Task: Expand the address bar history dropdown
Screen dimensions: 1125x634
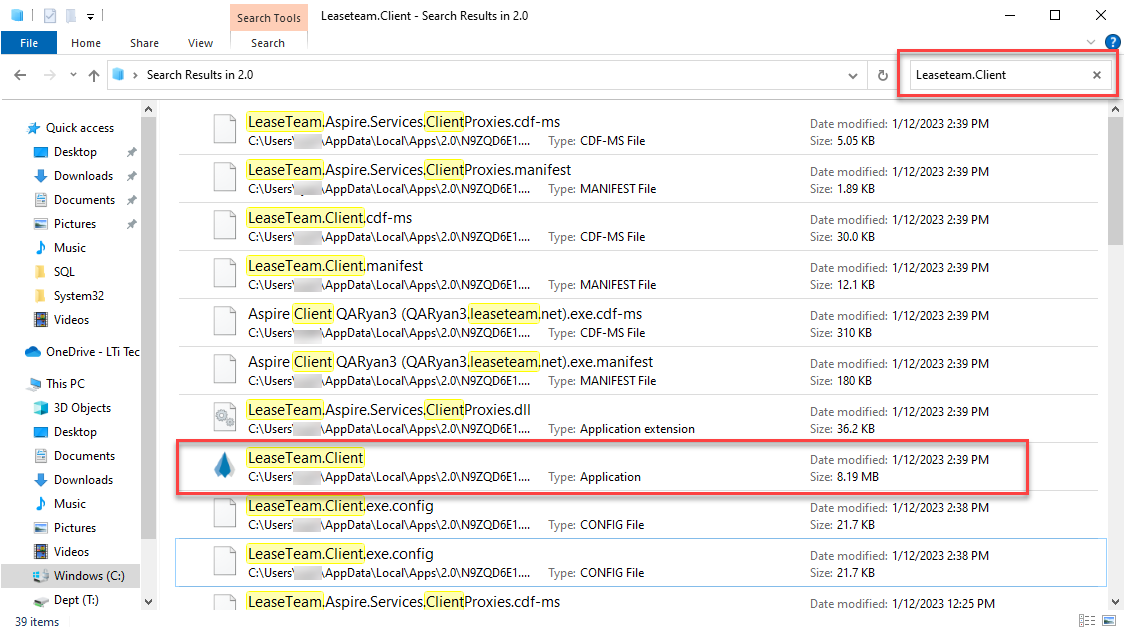Action: pyautogui.click(x=852, y=75)
